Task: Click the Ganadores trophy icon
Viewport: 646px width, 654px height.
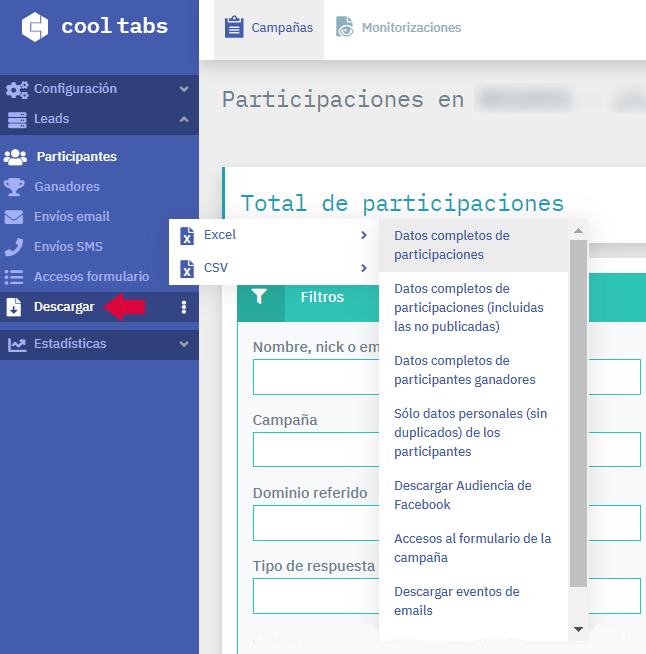Action: coord(15,187)
